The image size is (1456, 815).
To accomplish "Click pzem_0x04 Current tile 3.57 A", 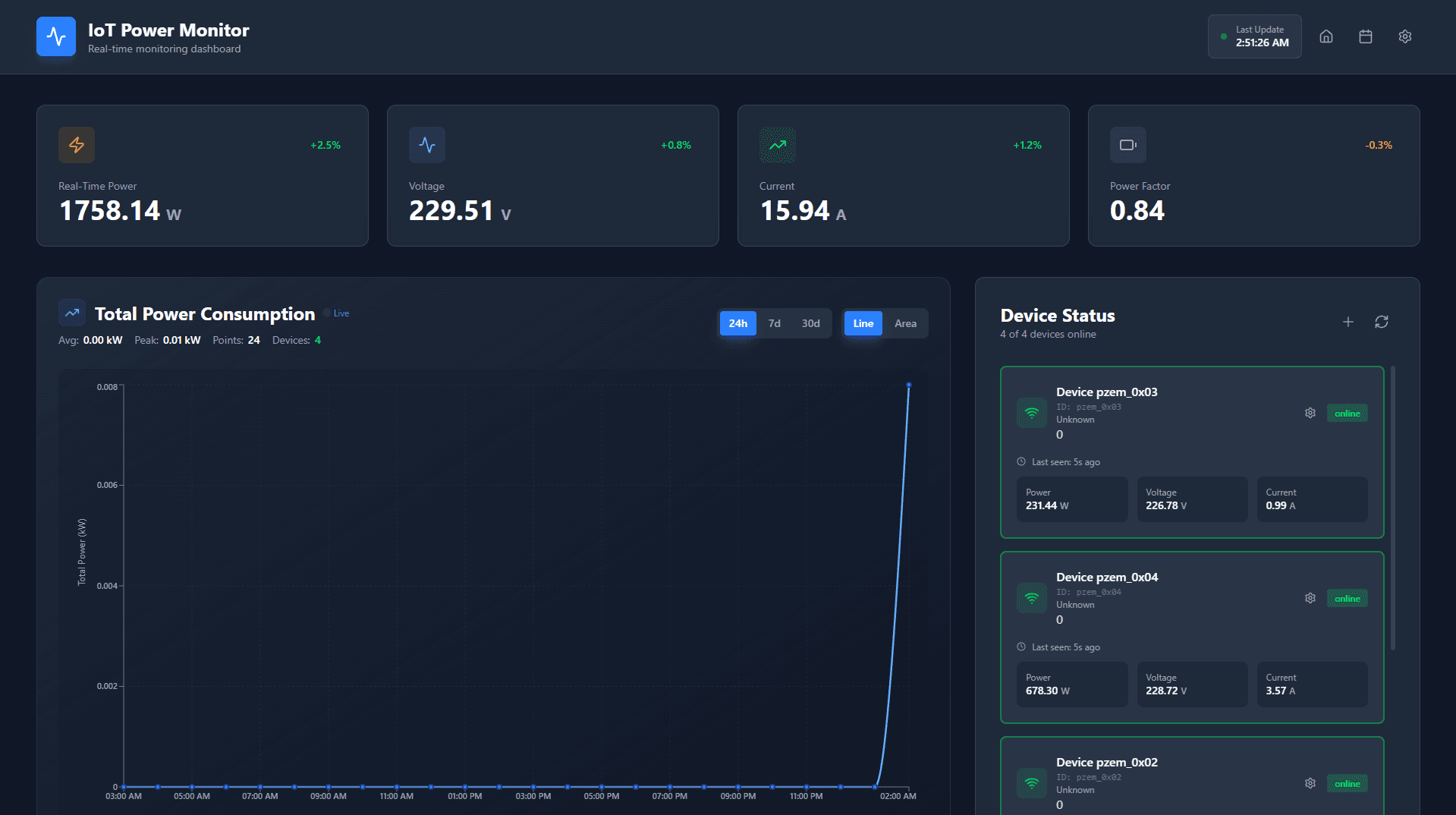I will (x=1313, y=684).
